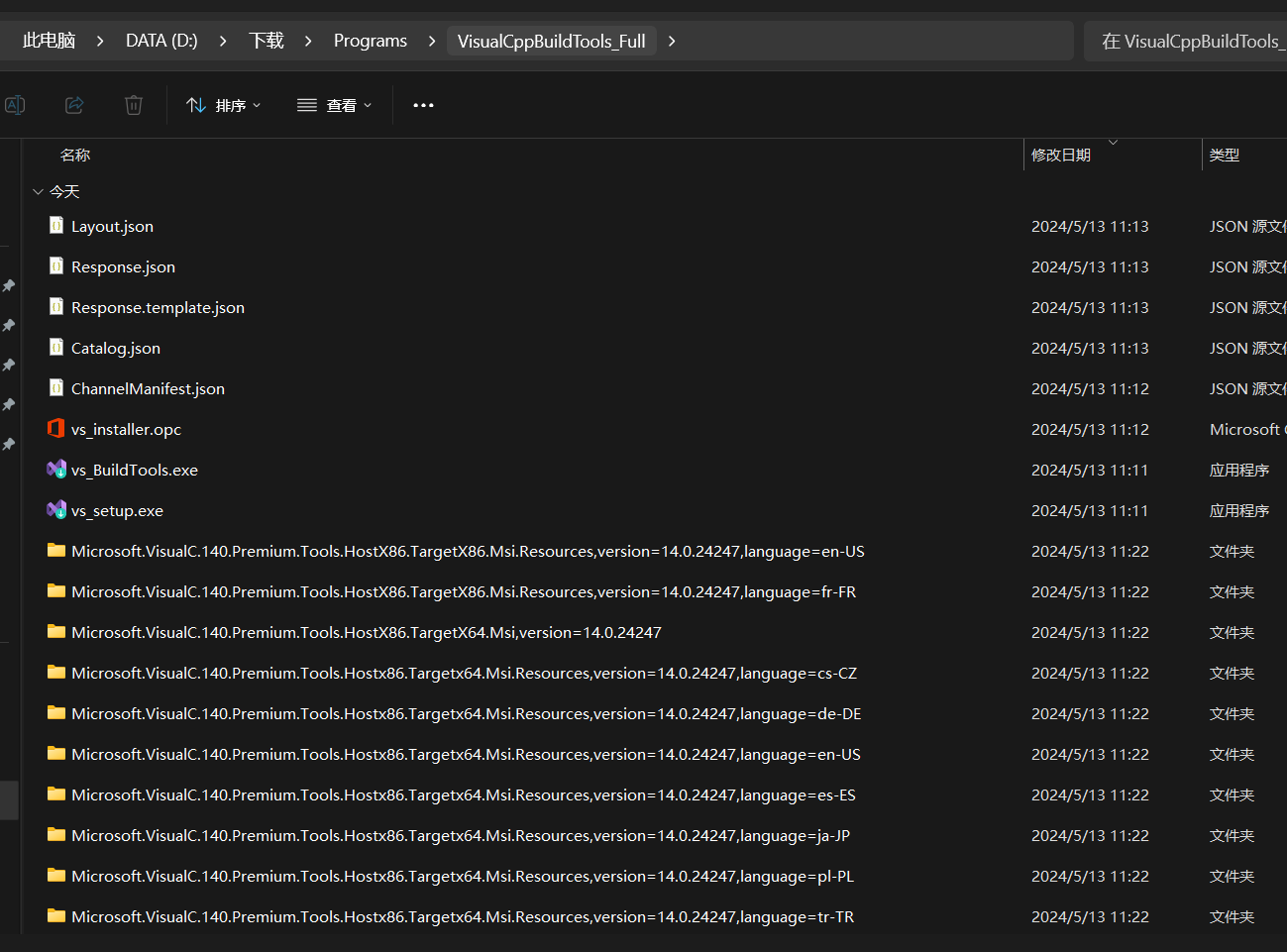Sort by 类型 column header
The width and height of the screenshot is (1287, 952).
(1225, 156)
